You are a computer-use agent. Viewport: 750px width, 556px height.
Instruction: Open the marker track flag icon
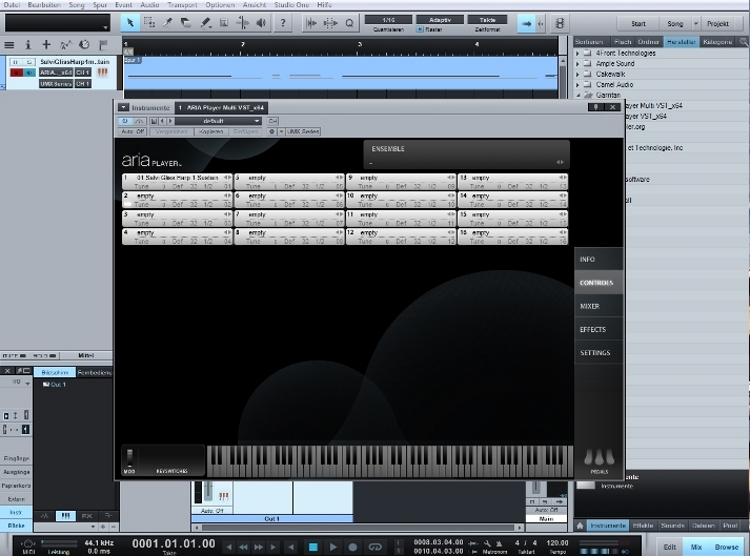click(x=103, y=45)
